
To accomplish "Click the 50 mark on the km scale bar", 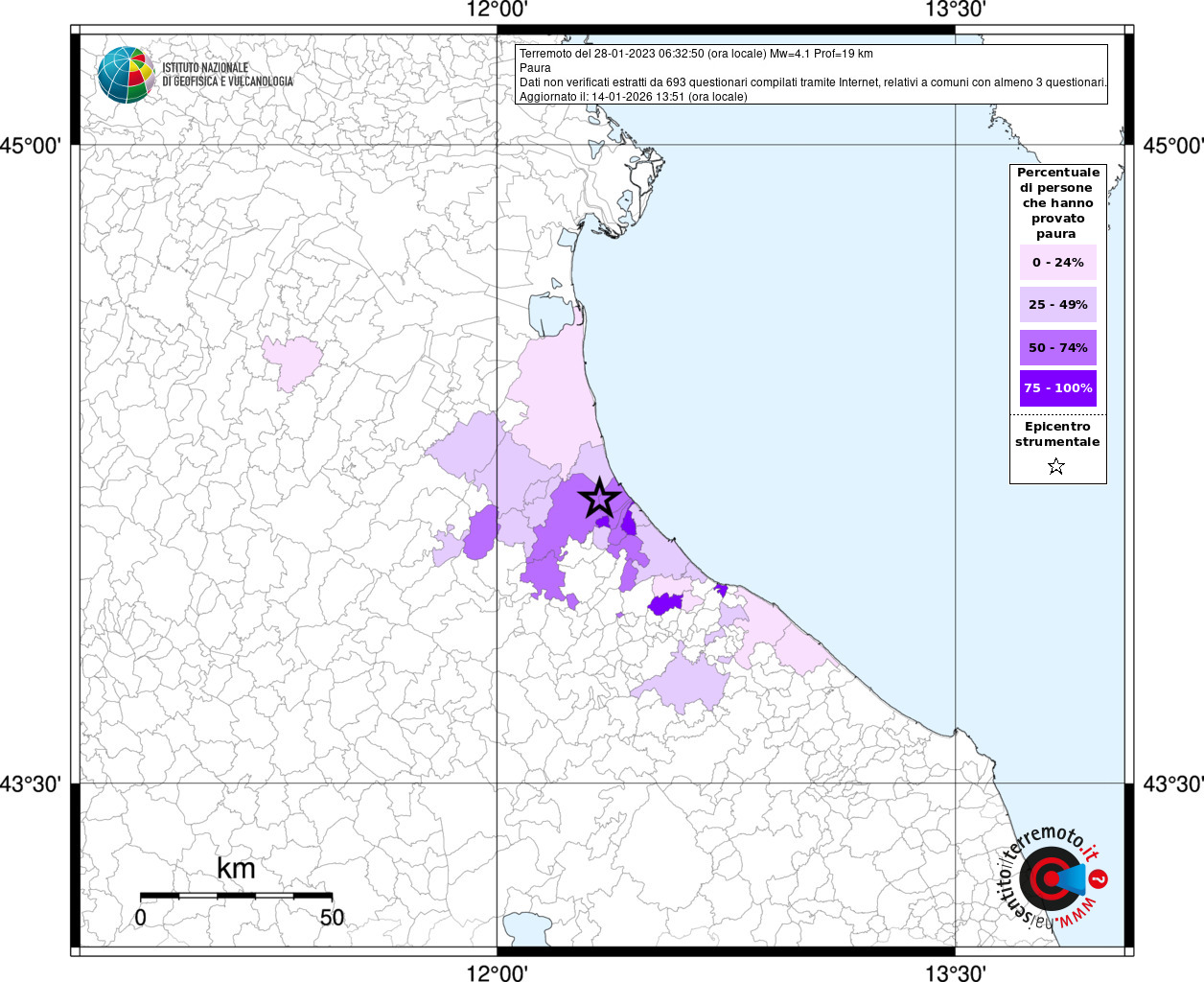I will point(332,918).
